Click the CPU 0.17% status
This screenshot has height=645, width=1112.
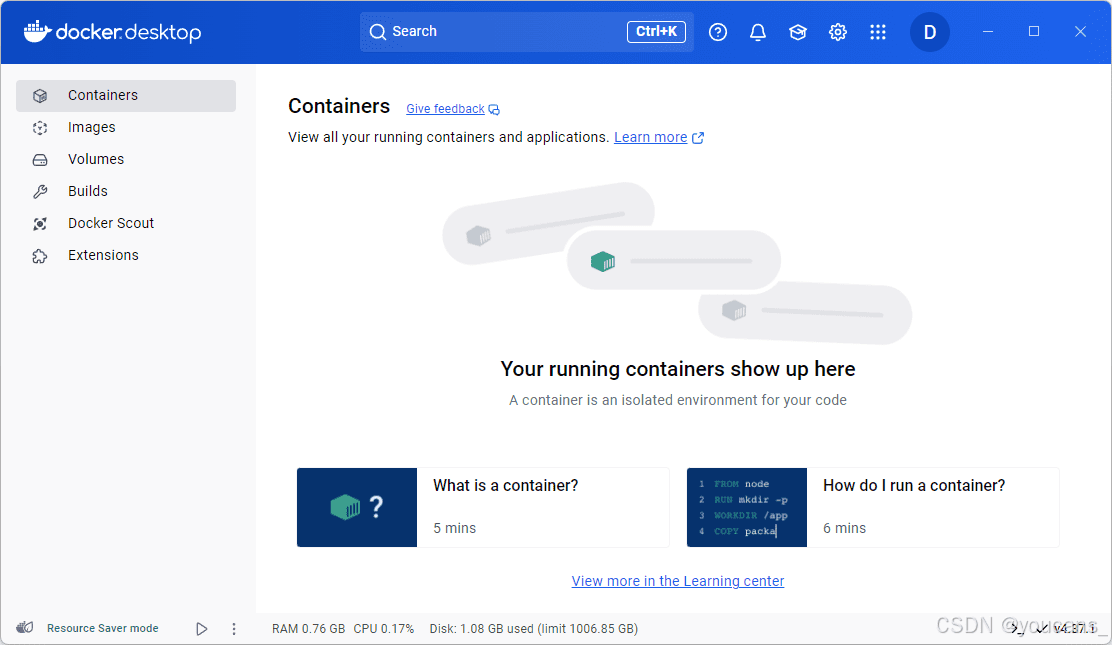click(x=384, y=629)
